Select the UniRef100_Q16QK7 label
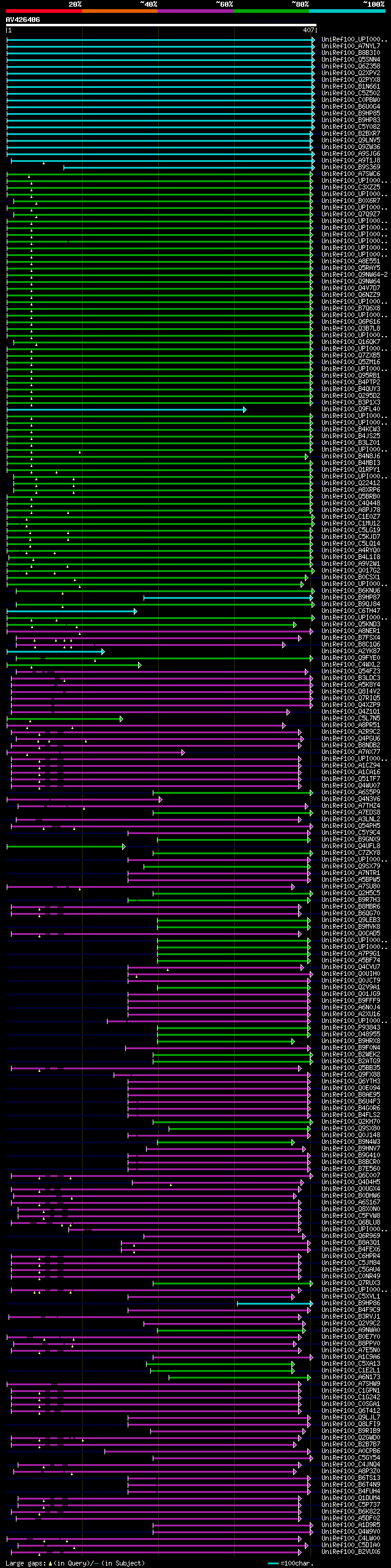This screenshot has width=391, height=1568. pyautogui.click(x=351, y=342)
